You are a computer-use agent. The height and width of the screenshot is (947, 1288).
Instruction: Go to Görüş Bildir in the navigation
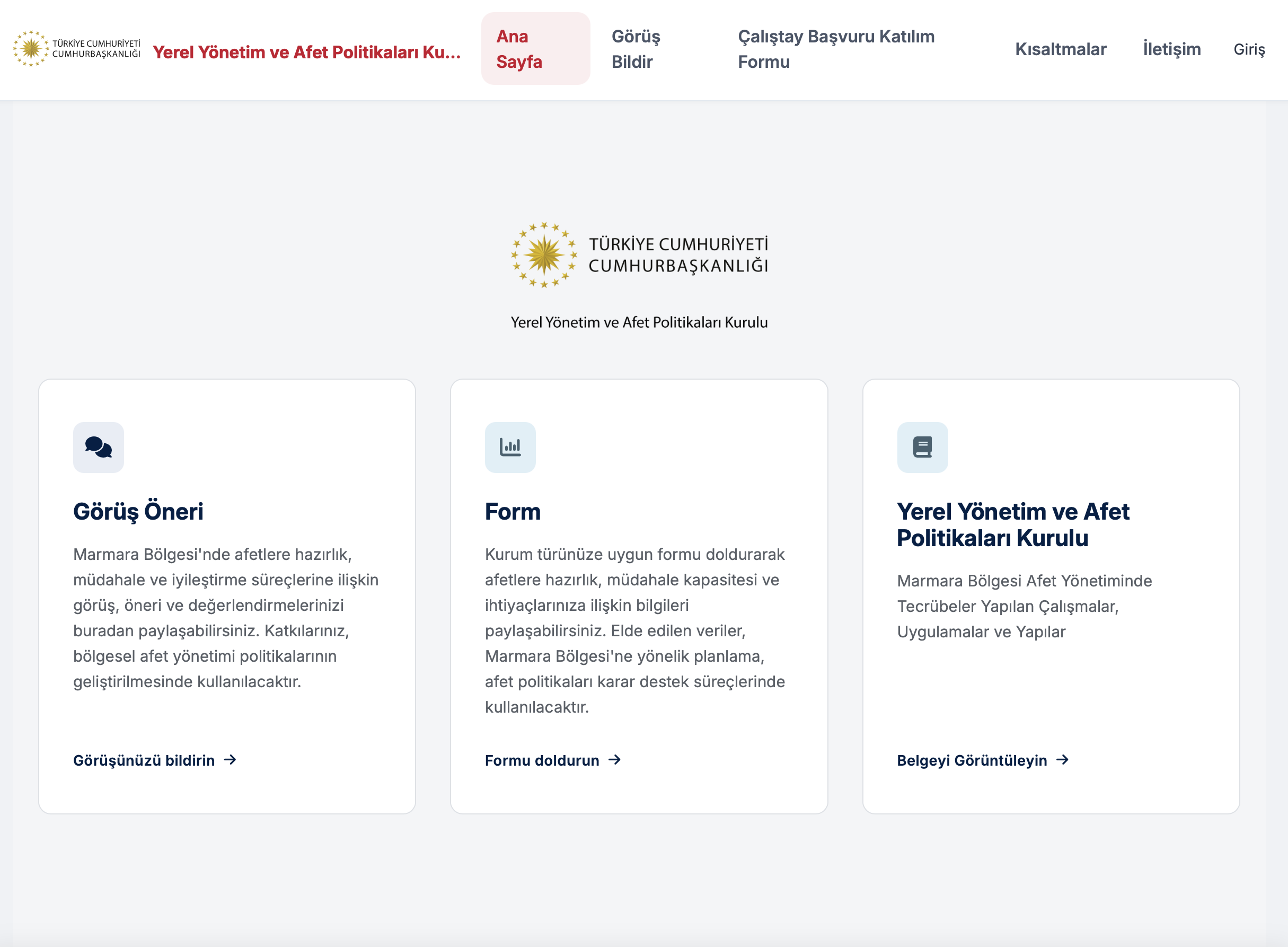click(636, 49)
